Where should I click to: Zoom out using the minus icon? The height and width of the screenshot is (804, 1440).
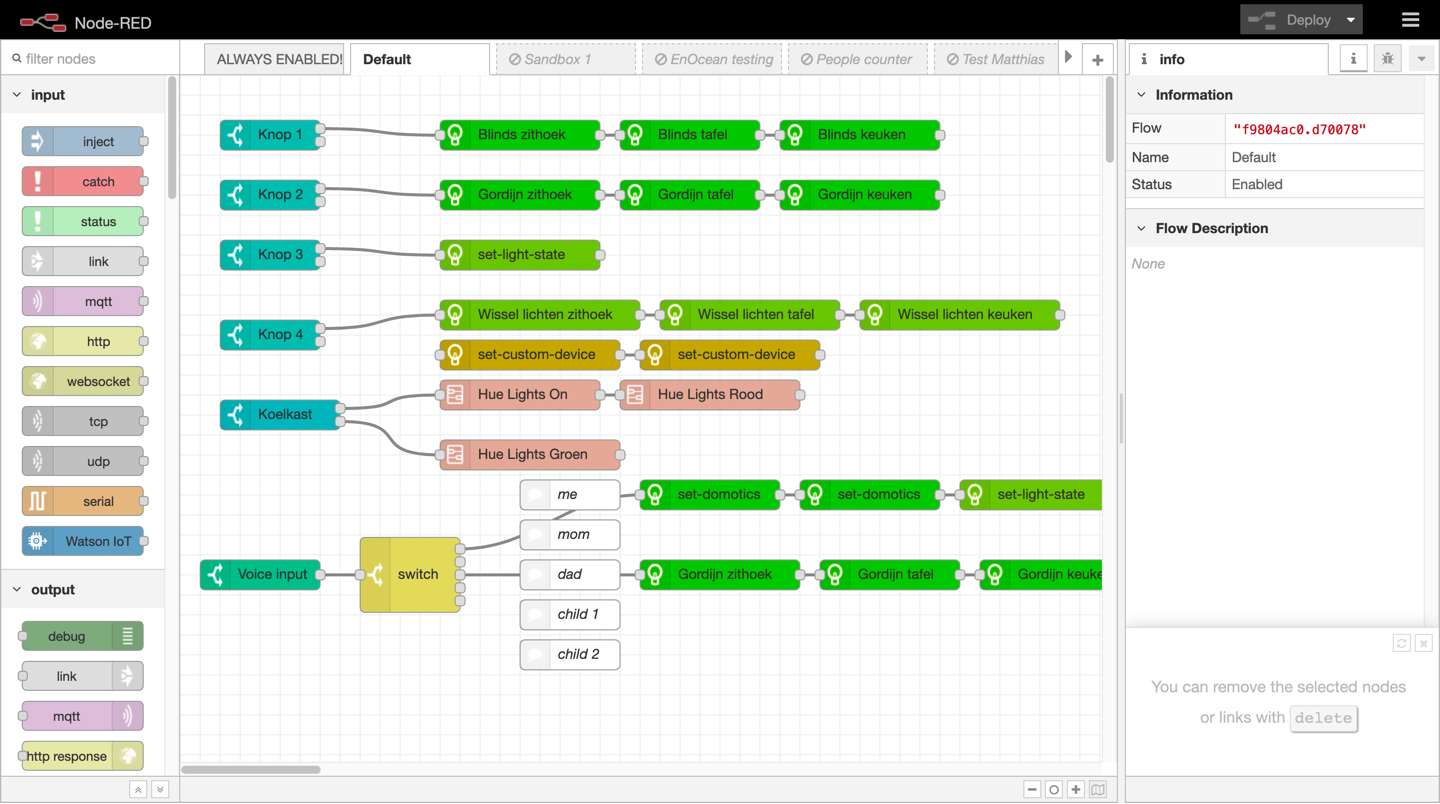1032,789
